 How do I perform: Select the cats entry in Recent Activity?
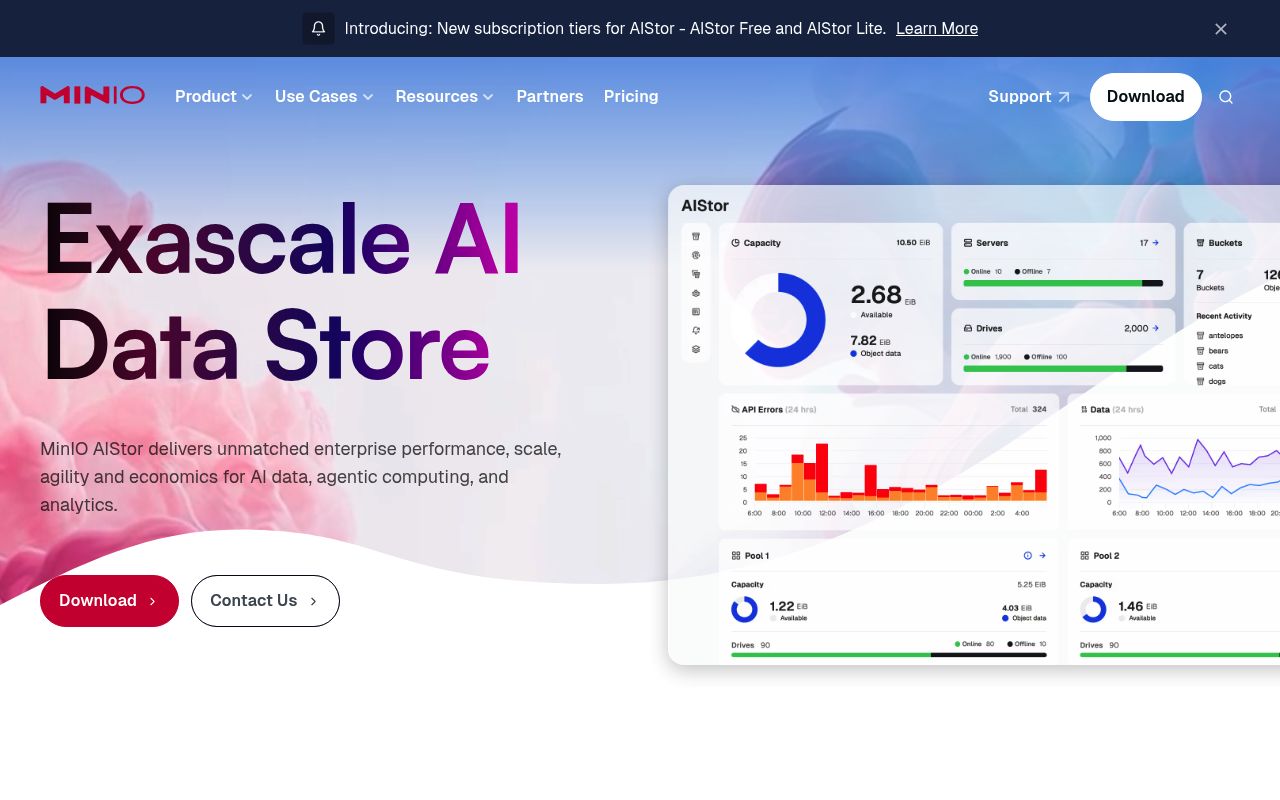(x=1210, y=366)
